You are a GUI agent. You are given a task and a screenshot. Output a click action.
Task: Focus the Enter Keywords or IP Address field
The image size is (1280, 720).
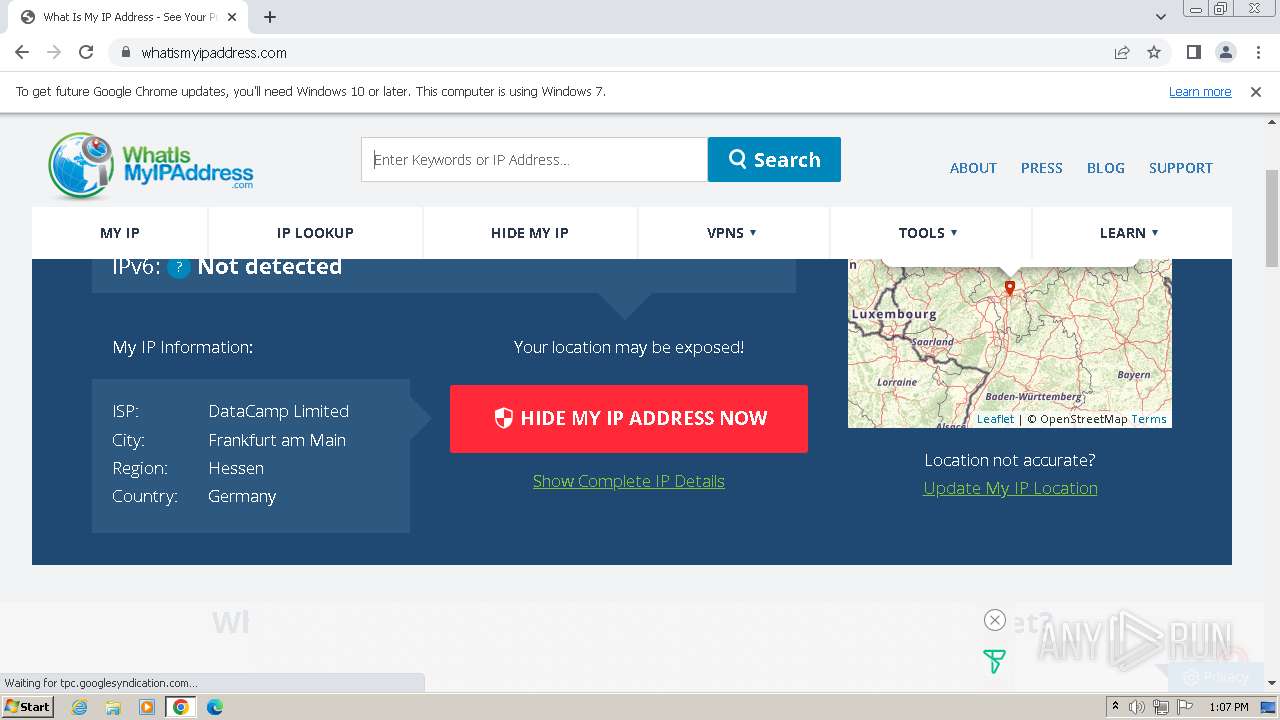pos(534,160)
